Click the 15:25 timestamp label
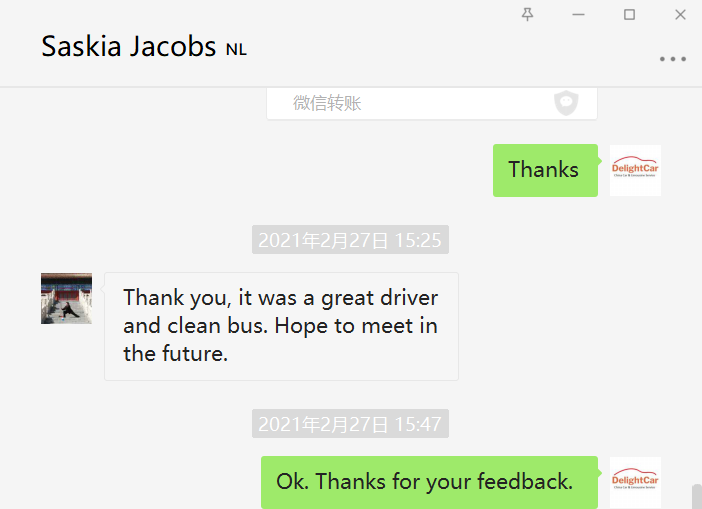This screenshot has width=702, height=509. [350, 240]
